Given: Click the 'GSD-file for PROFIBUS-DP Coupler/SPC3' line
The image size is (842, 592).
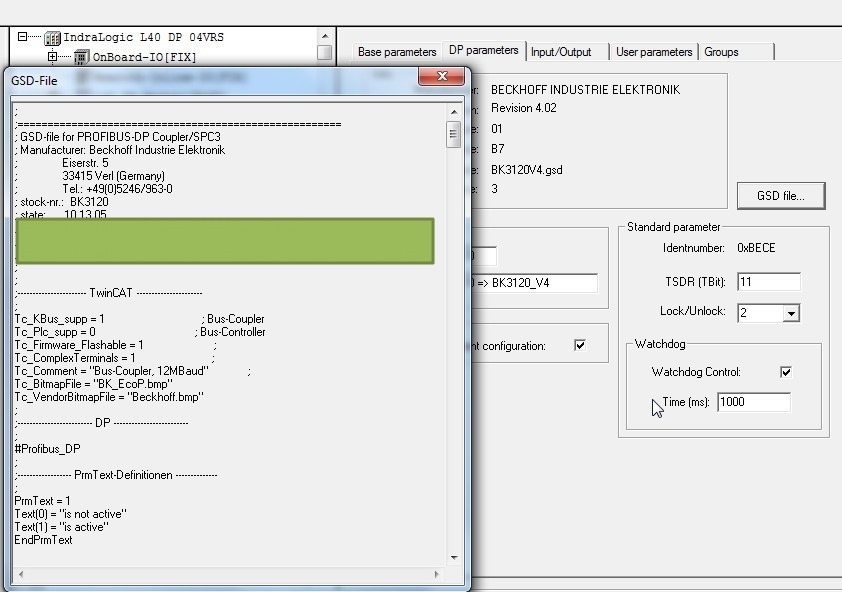Looking at the screenshot, I should pyautogui.click(x=118, y=137).
